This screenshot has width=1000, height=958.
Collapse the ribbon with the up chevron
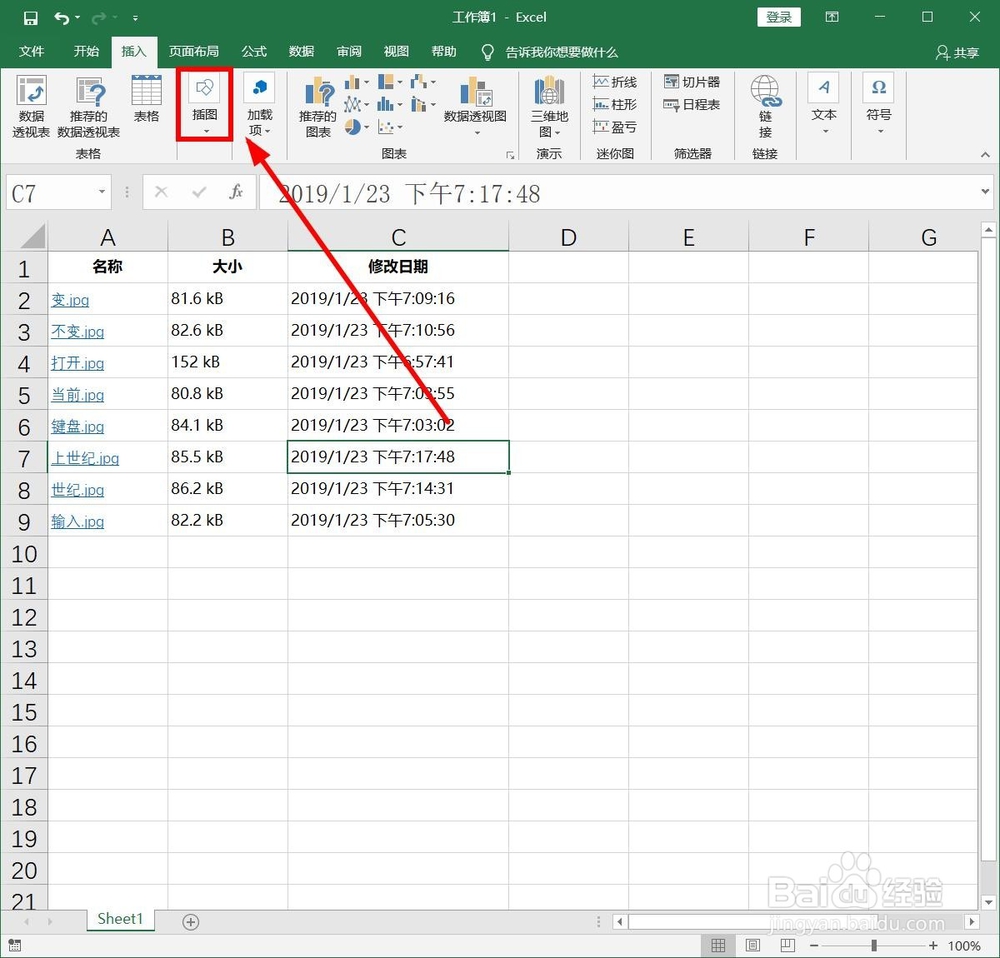tap(985, 154)
